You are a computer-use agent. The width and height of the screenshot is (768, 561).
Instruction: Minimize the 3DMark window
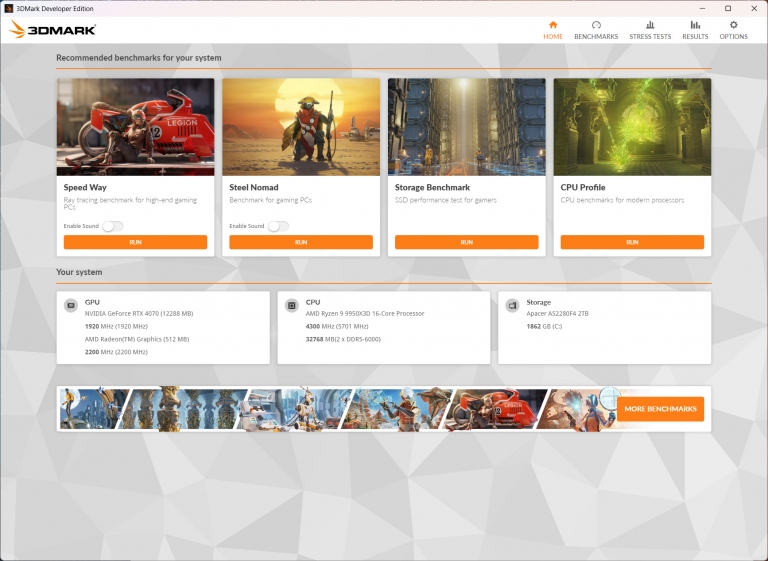coord(702,8)
